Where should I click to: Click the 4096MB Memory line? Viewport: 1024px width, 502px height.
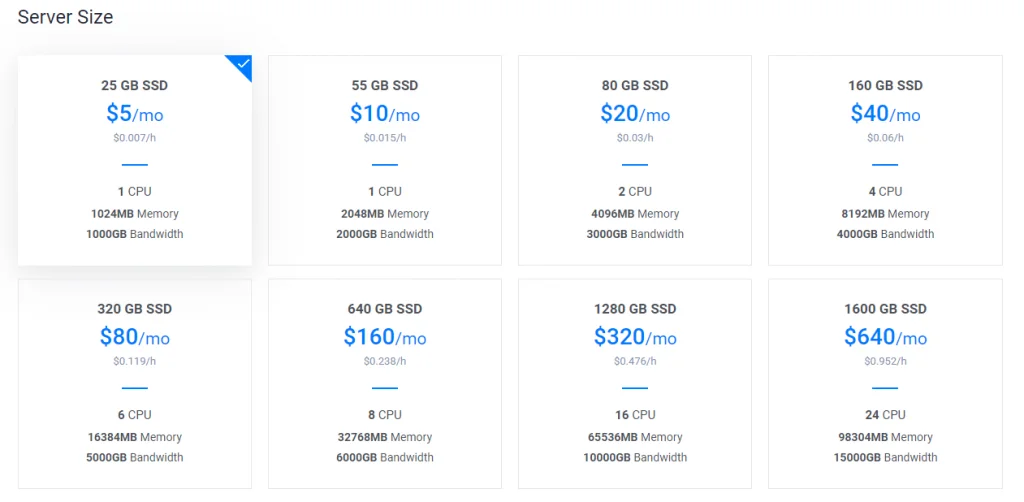[635, 213]
